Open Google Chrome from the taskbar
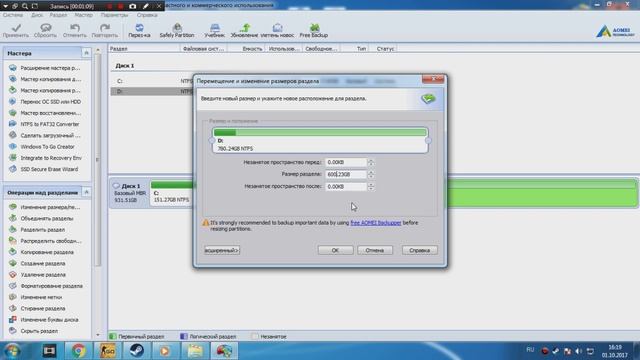Screen dimensions: 640x360 [78, 351]
